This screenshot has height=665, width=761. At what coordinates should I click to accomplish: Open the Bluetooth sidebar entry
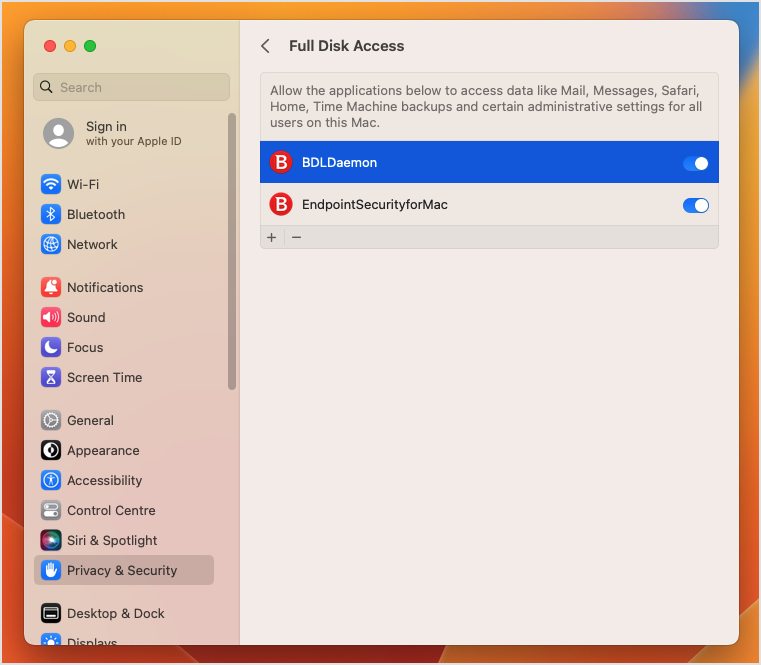point(126,215)
